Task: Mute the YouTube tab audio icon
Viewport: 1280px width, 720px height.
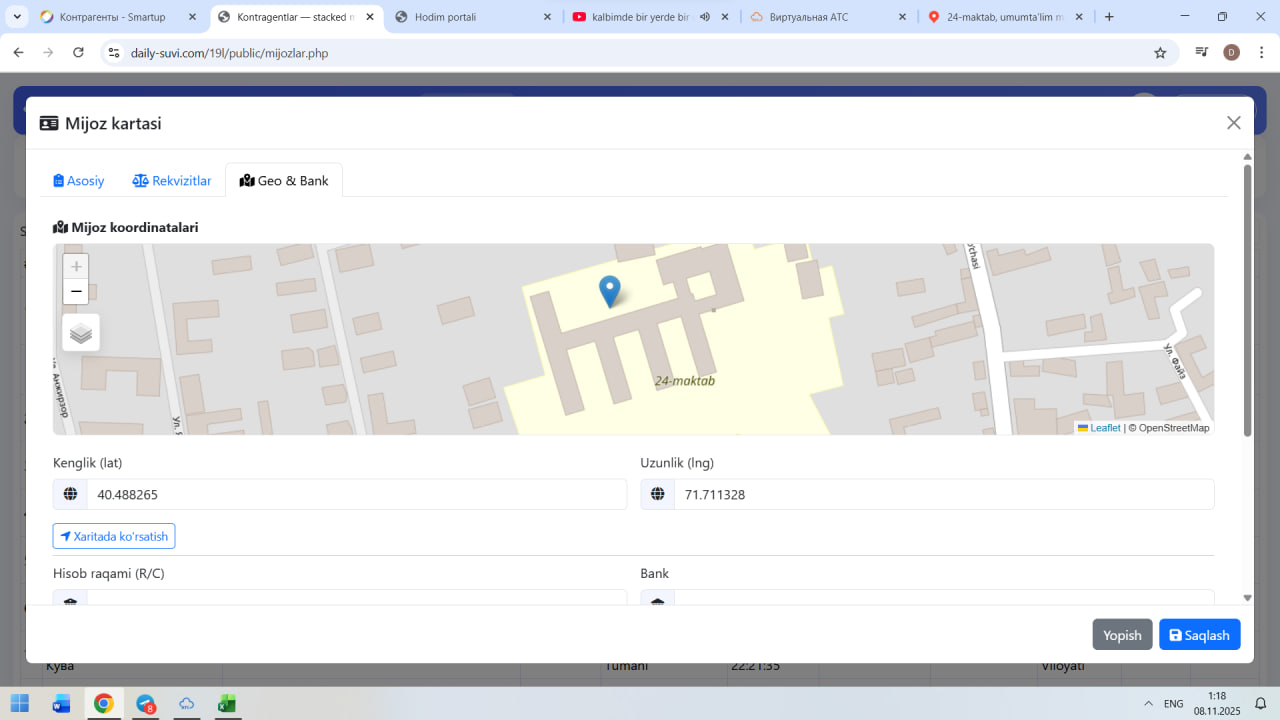Action: point(705,17)
